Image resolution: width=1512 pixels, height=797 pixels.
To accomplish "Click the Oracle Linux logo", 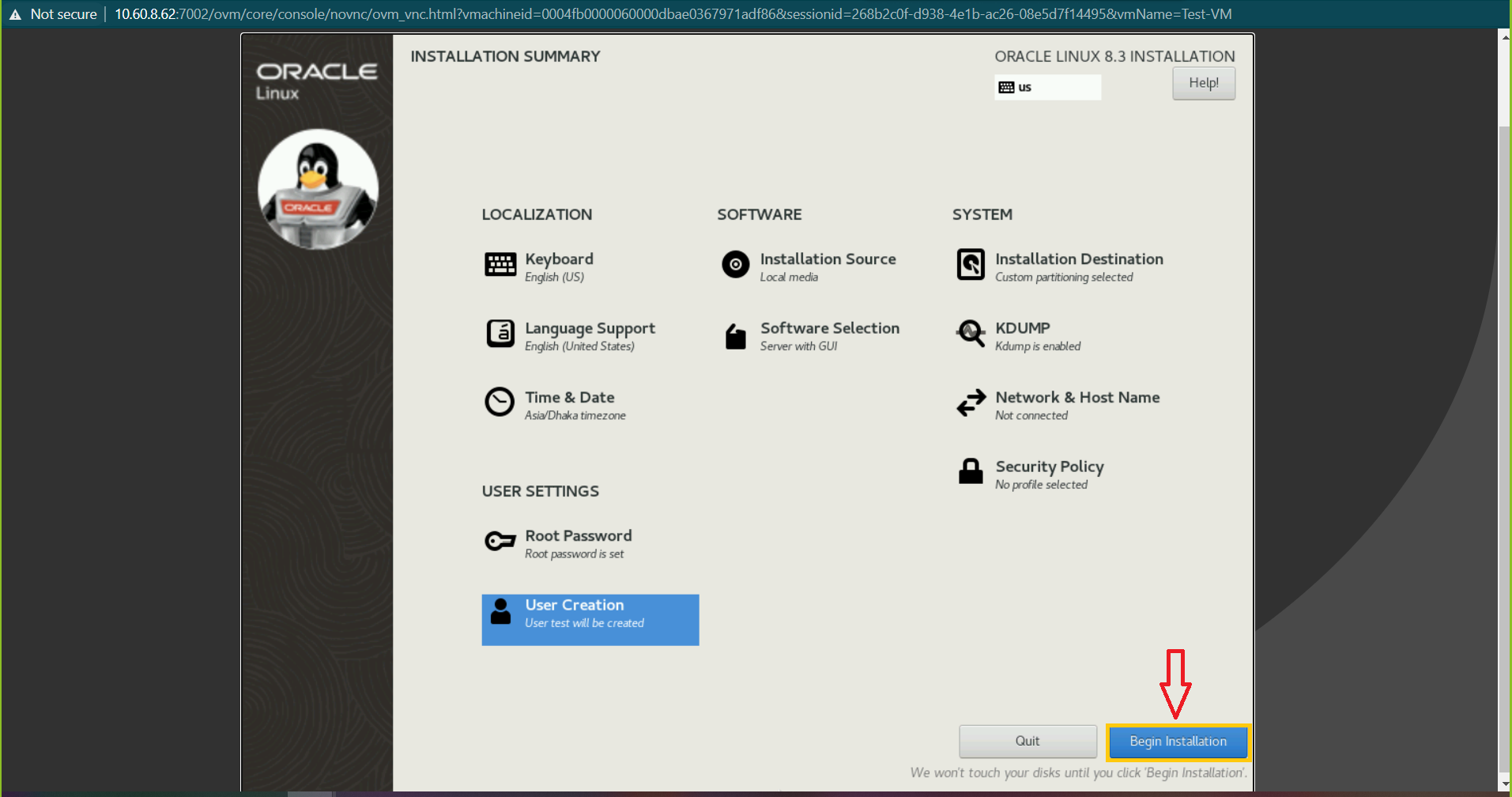I will coord(316,81).
